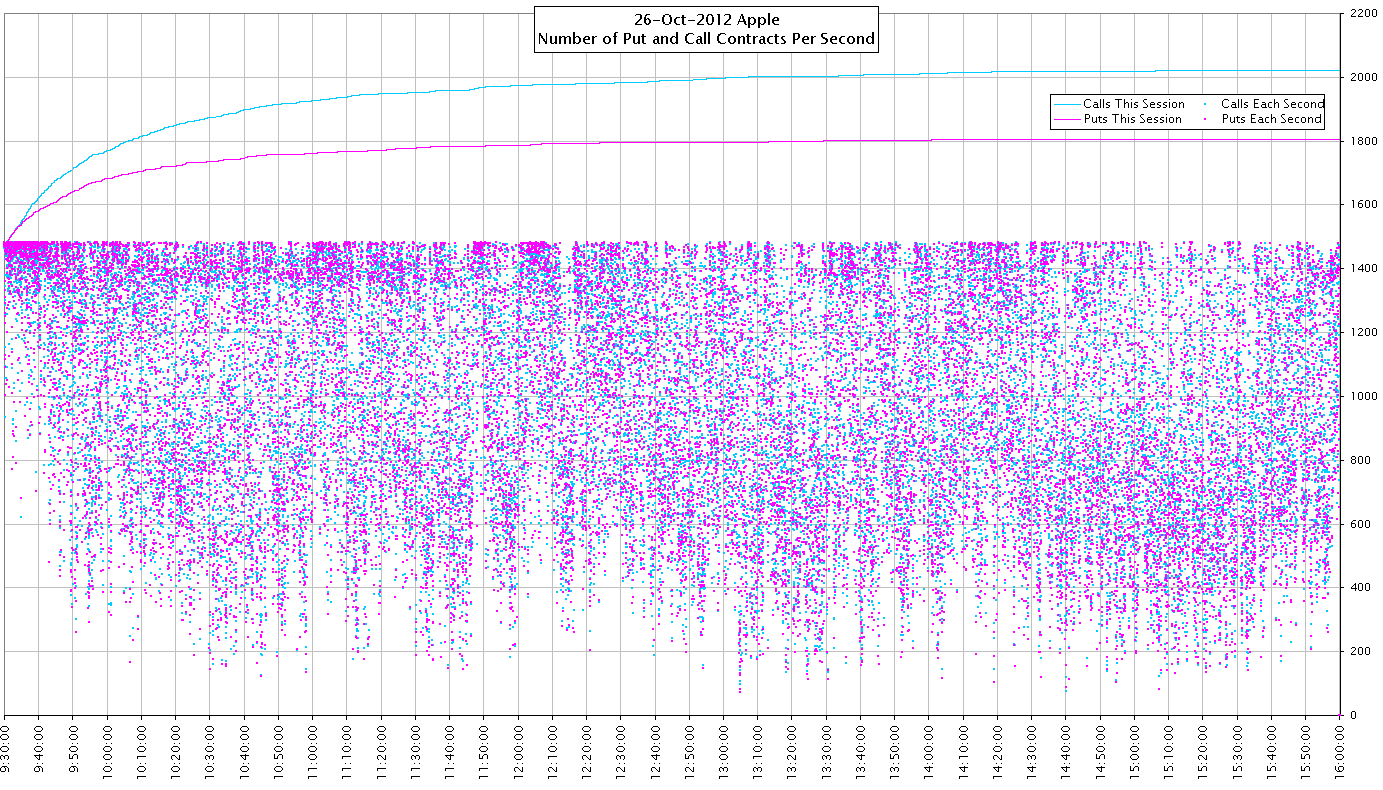Click legend entry "Calls This Session"
Image resolution: width=1383 pixels, height=790 pixels.
1134,104
